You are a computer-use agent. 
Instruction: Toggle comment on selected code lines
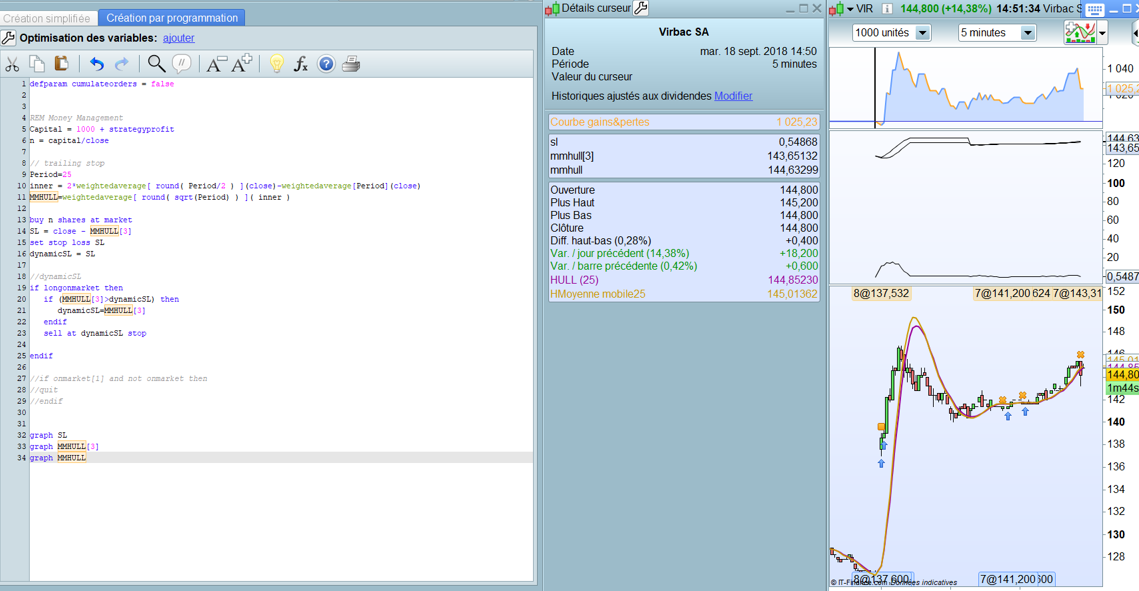tap(181, 64)
